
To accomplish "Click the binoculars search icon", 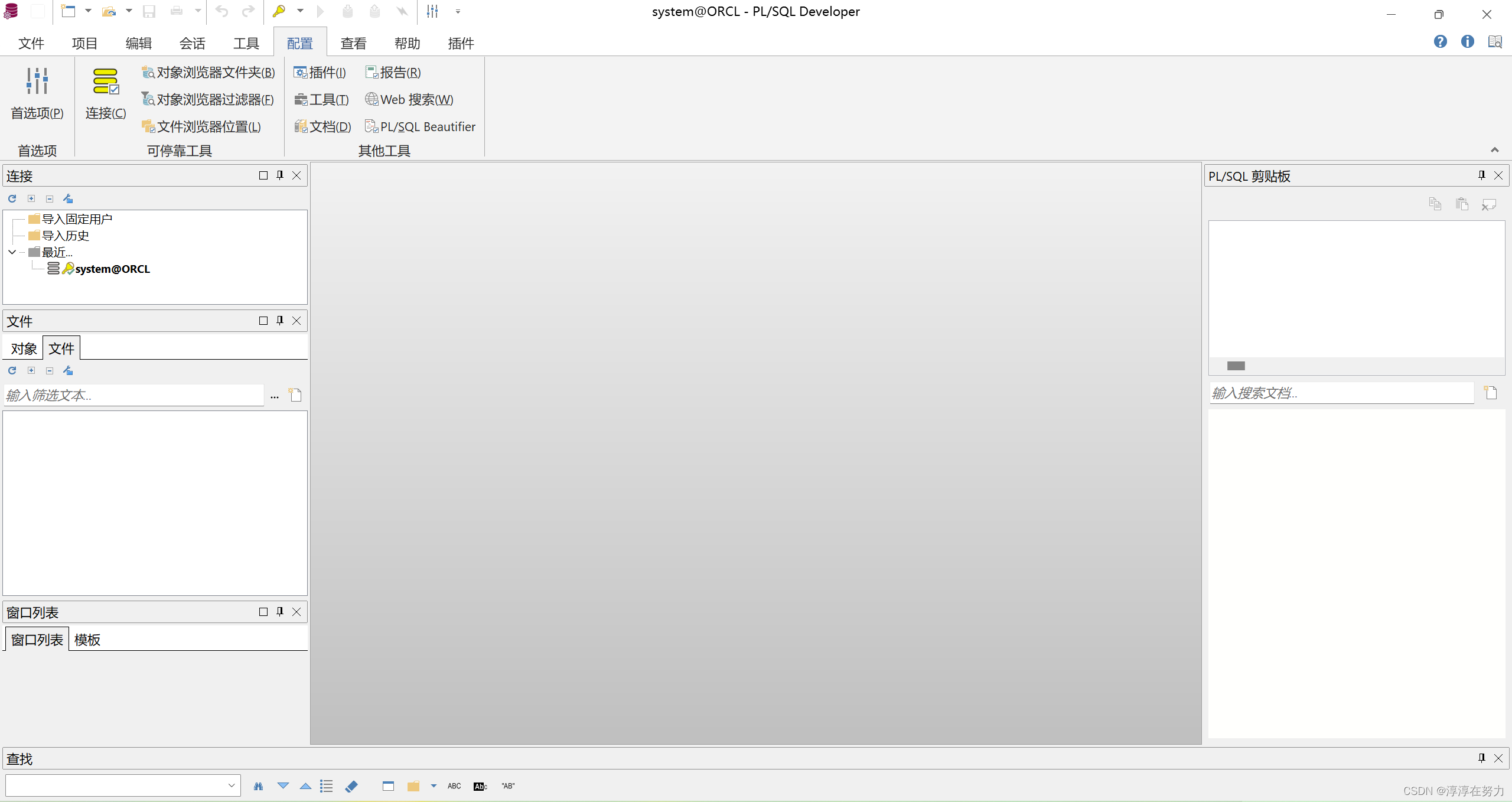I will click(258, 786).
